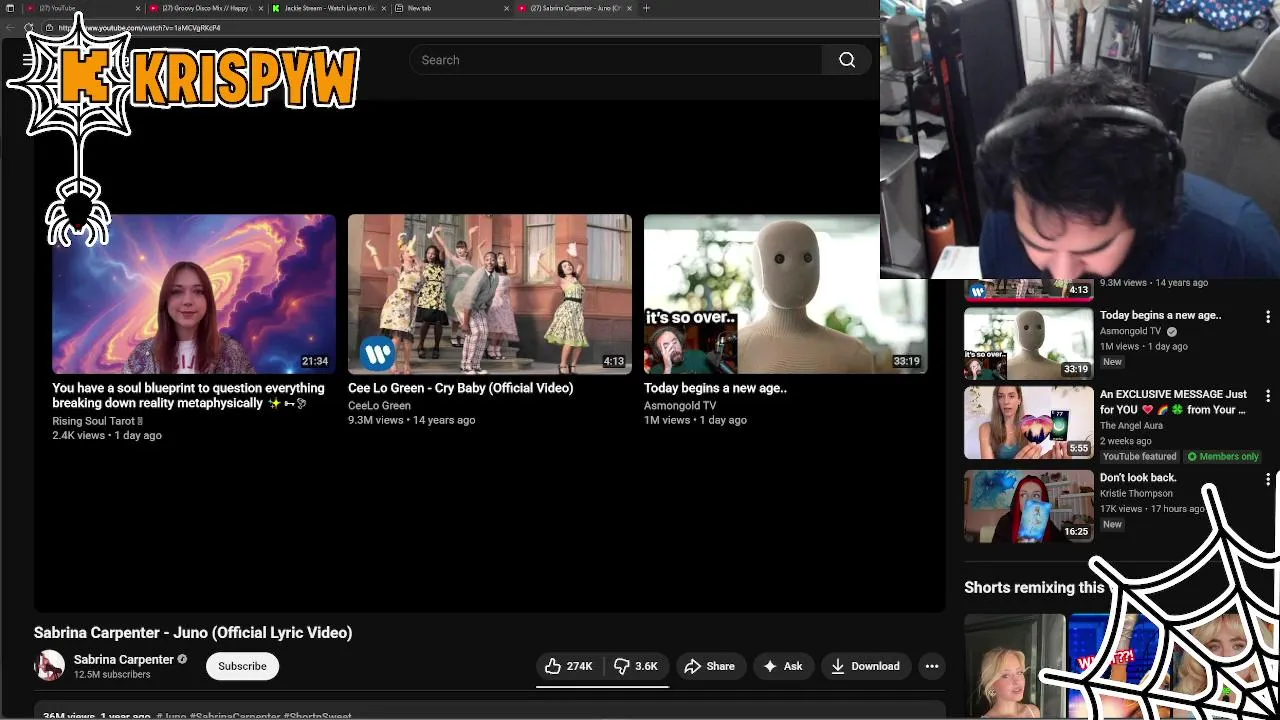Click the browser address bar URL
This screenshot has height=720, width=1280.
(139, 28)
